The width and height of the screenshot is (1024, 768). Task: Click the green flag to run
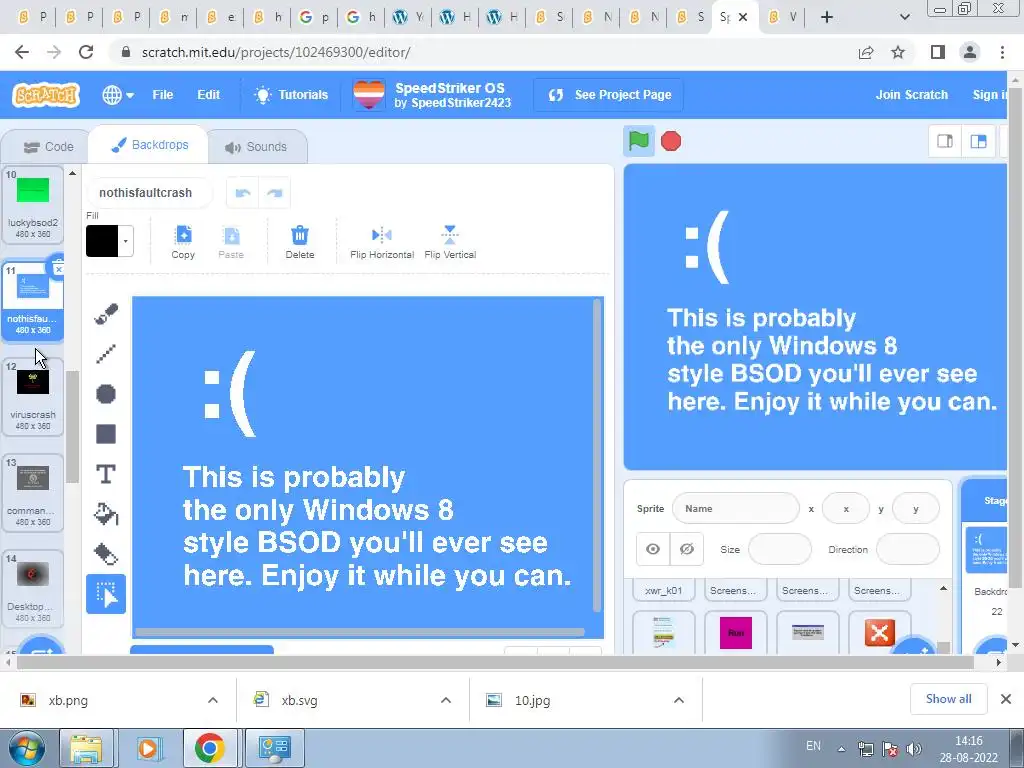639,141
